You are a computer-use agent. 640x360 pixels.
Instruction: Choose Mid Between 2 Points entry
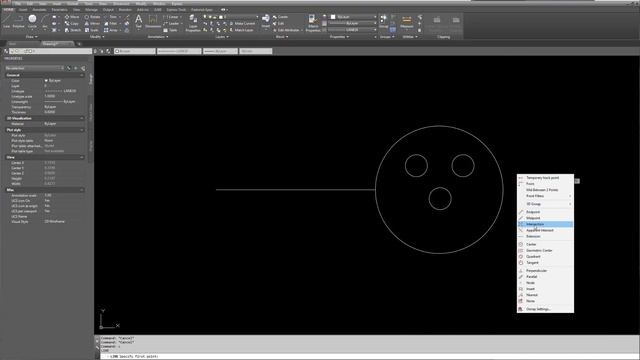coord(545,190)
